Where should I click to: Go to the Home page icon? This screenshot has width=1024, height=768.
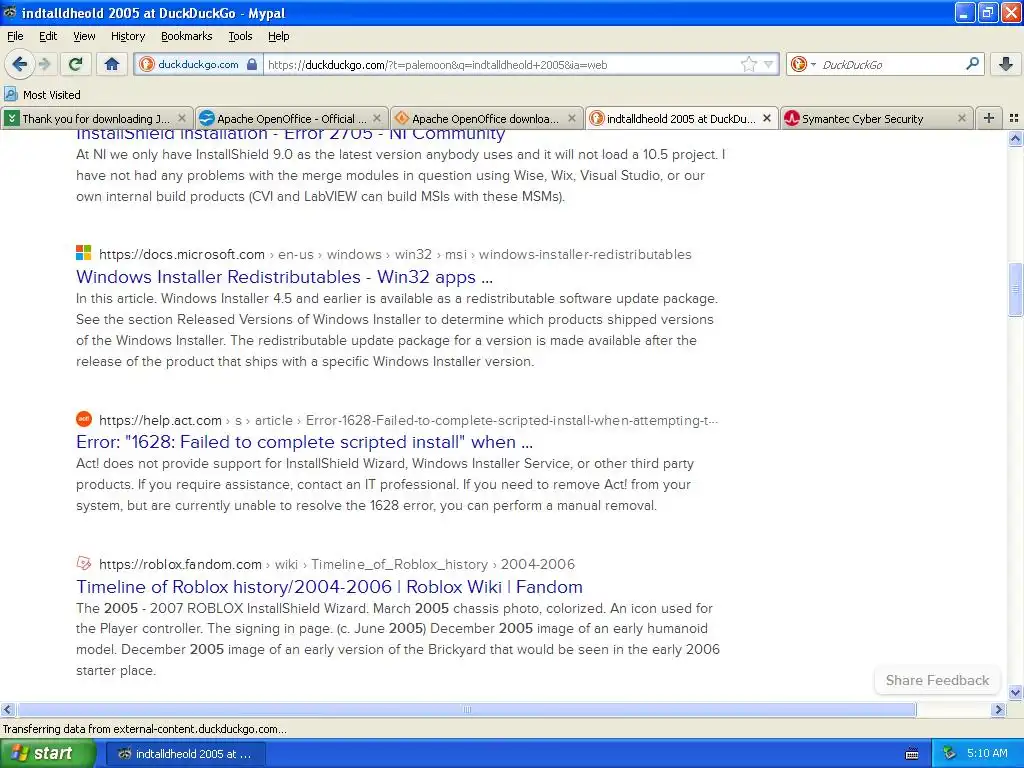112,64
